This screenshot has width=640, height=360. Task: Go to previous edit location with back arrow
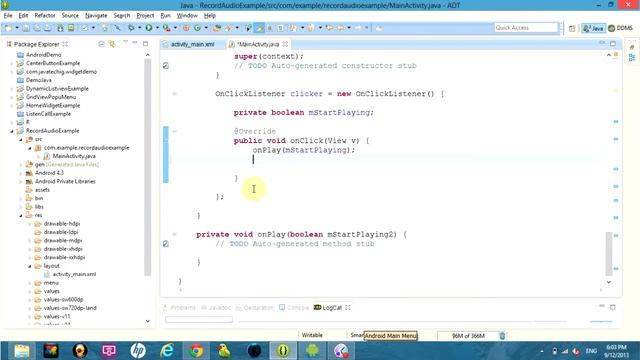tap(329, 28)
